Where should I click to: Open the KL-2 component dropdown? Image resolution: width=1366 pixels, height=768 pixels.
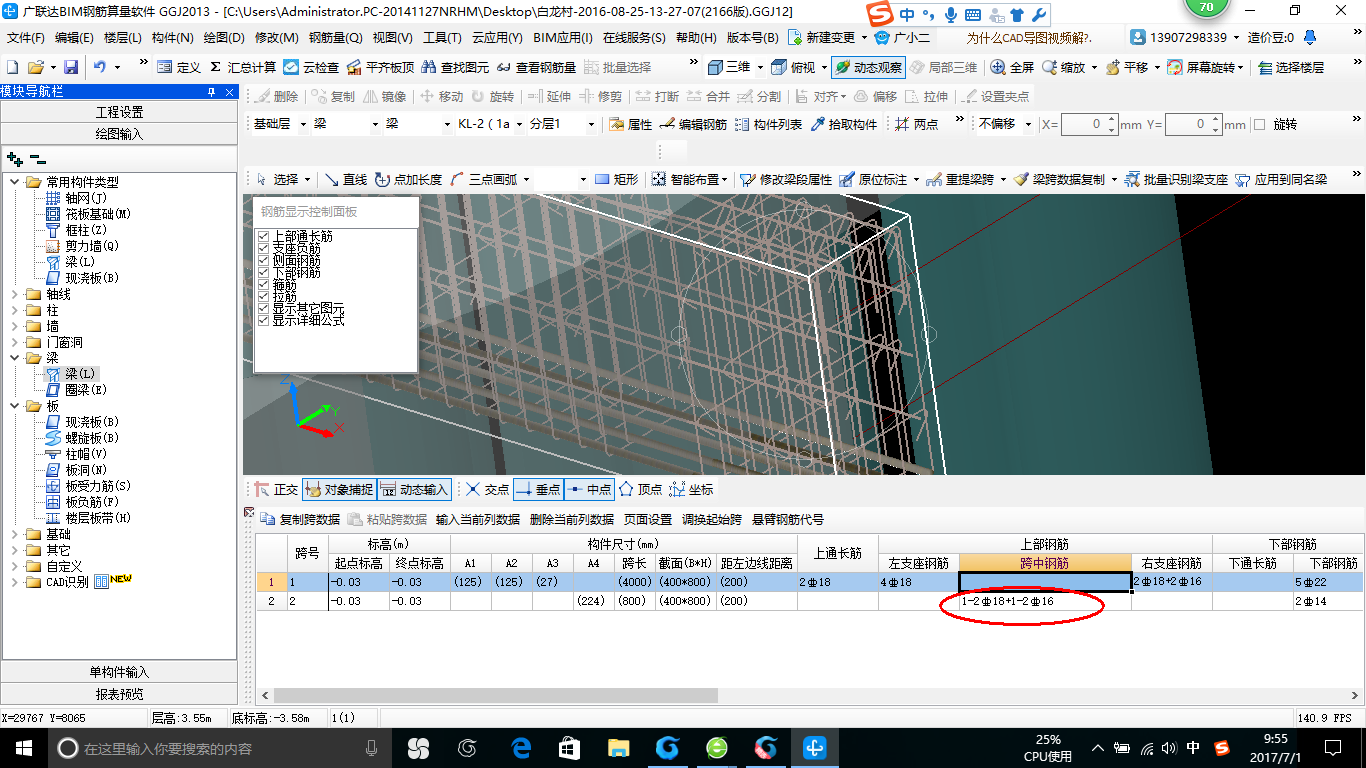click(x=518, y=124)
